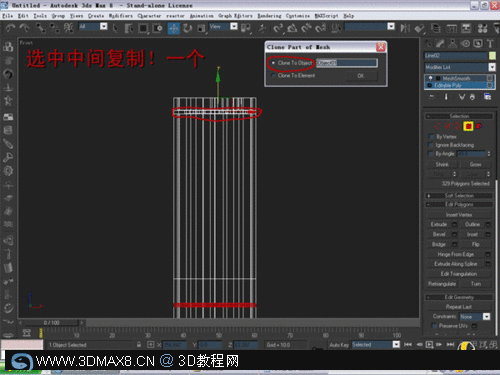Collapse the Edit Polygons rollout

[x=459, y=204]
